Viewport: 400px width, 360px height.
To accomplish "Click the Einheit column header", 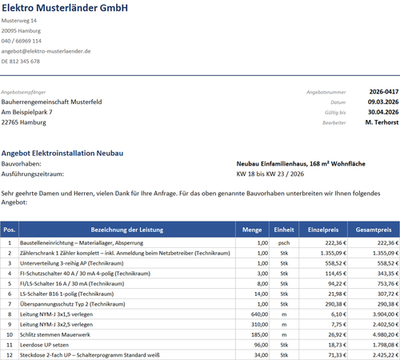I will (284, 230).
